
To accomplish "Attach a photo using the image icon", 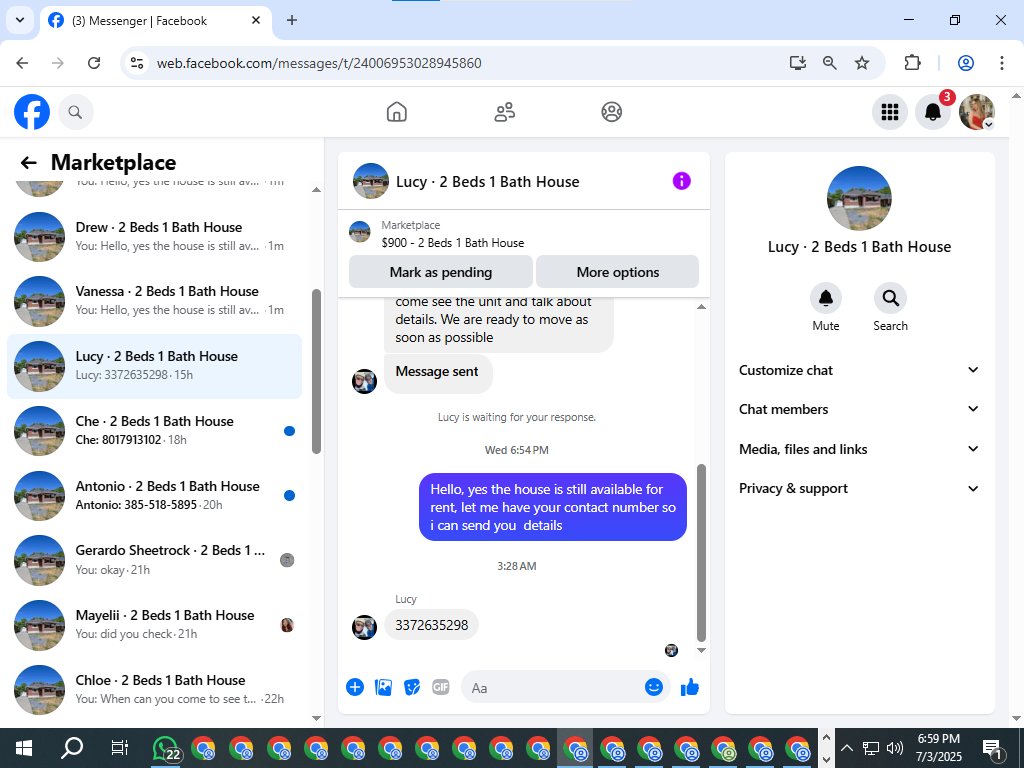I will click(383, 687).
